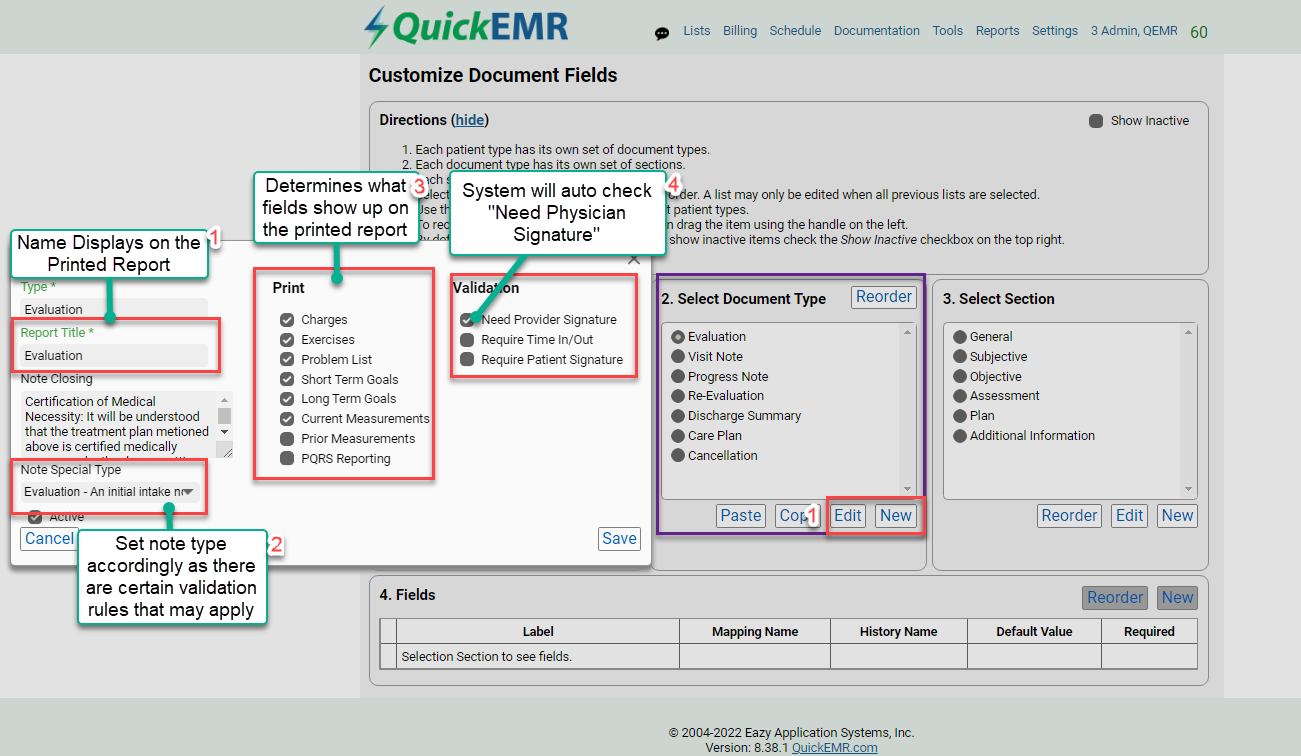Click Edit under Select Section list
Image resolution: width=1301 pixels, height=756 pixels.
[x=1130, y=516]
